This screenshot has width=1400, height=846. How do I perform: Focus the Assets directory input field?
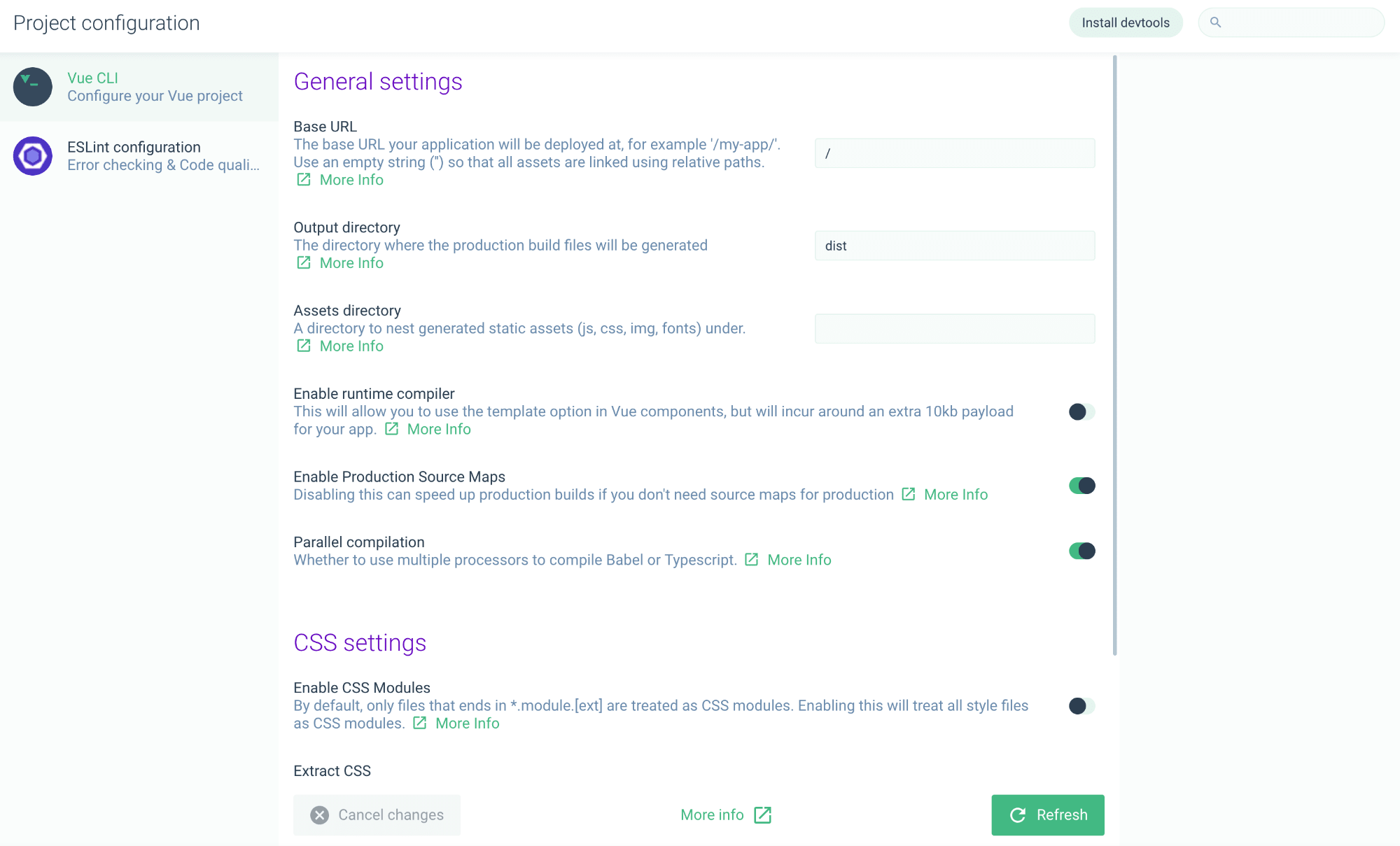[955, 329]
